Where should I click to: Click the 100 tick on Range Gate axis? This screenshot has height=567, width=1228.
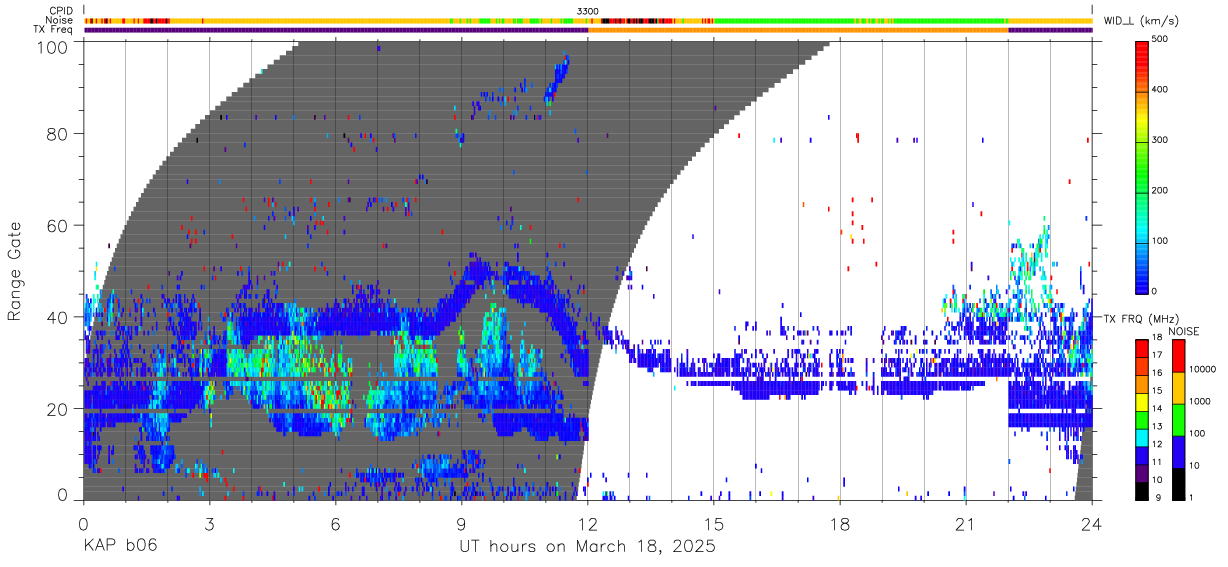coord(54,47)
